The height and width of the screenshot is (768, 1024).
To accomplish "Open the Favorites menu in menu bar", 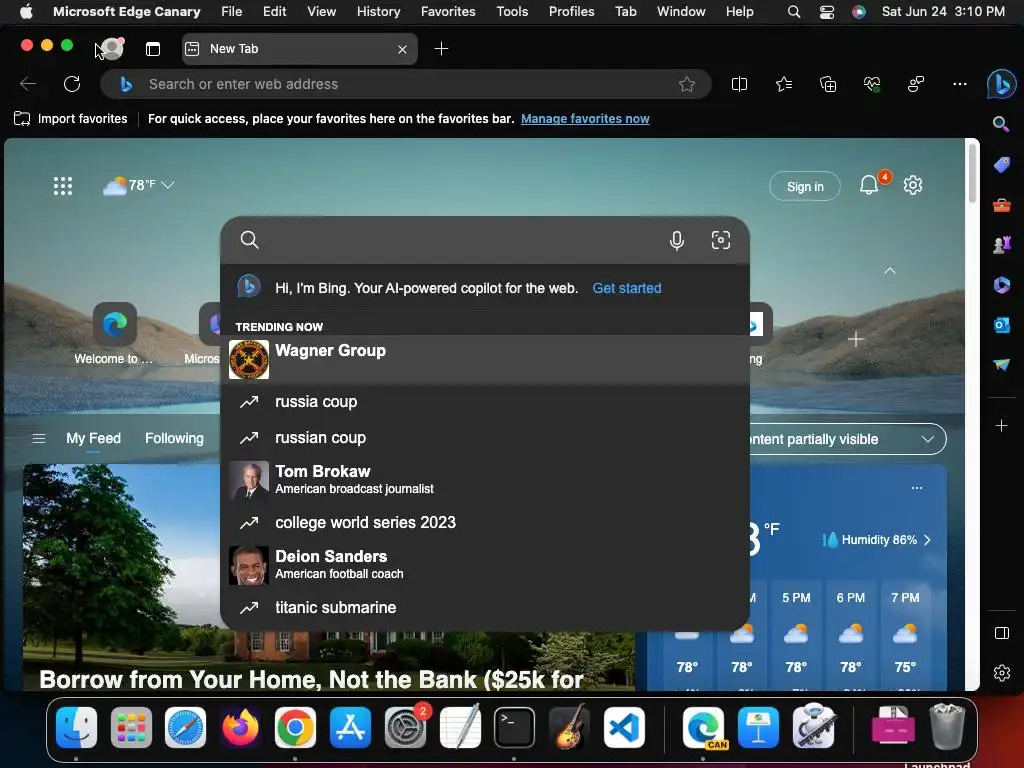I will pos(448,12).
